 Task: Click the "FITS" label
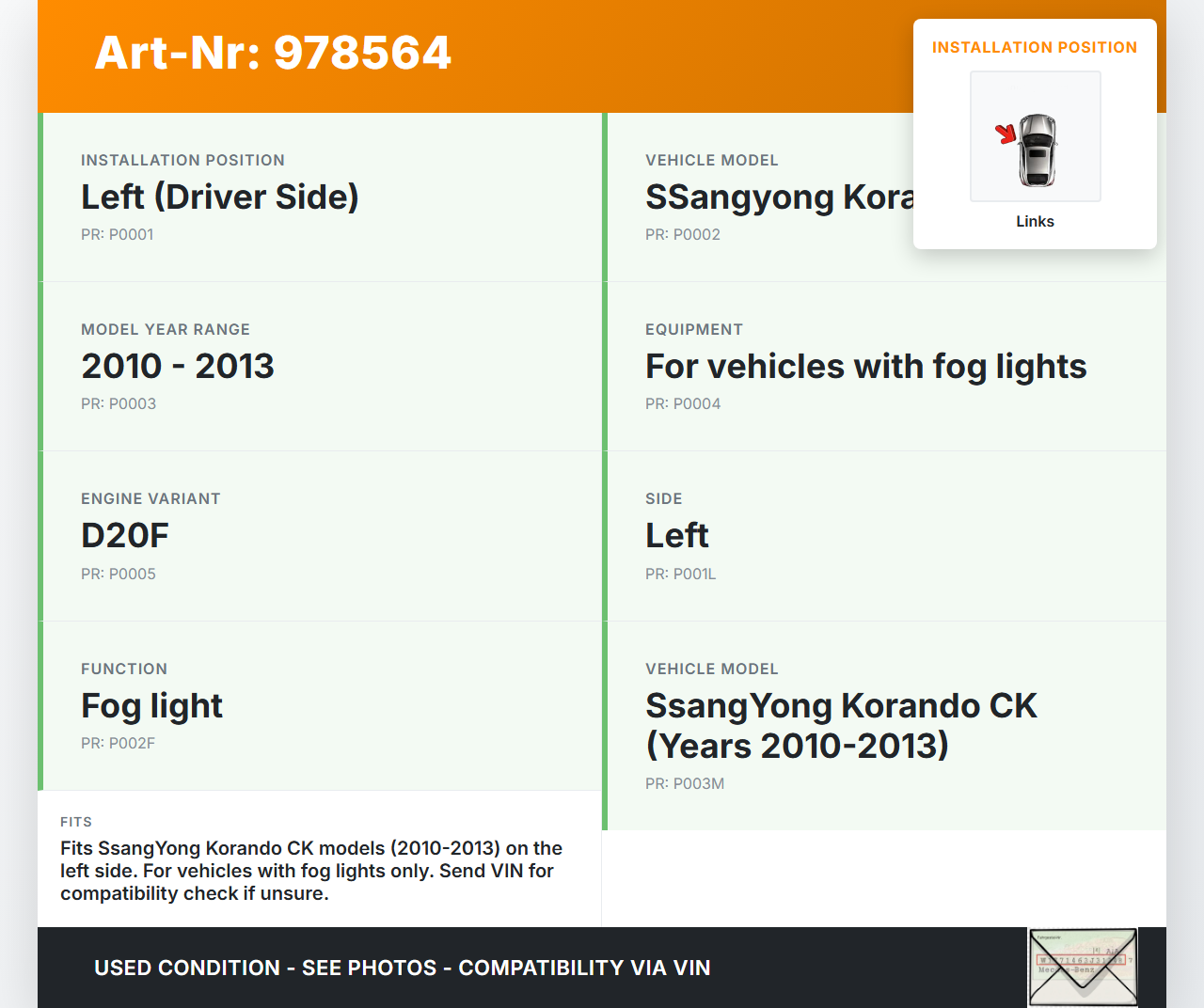pos(76,822)
